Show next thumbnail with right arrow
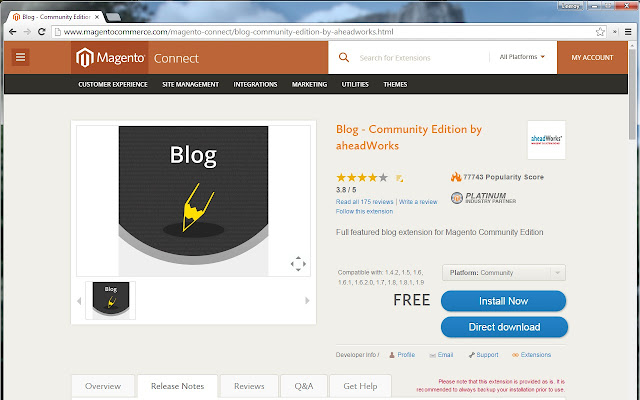 pyautogui.click(x=307, y=301)
